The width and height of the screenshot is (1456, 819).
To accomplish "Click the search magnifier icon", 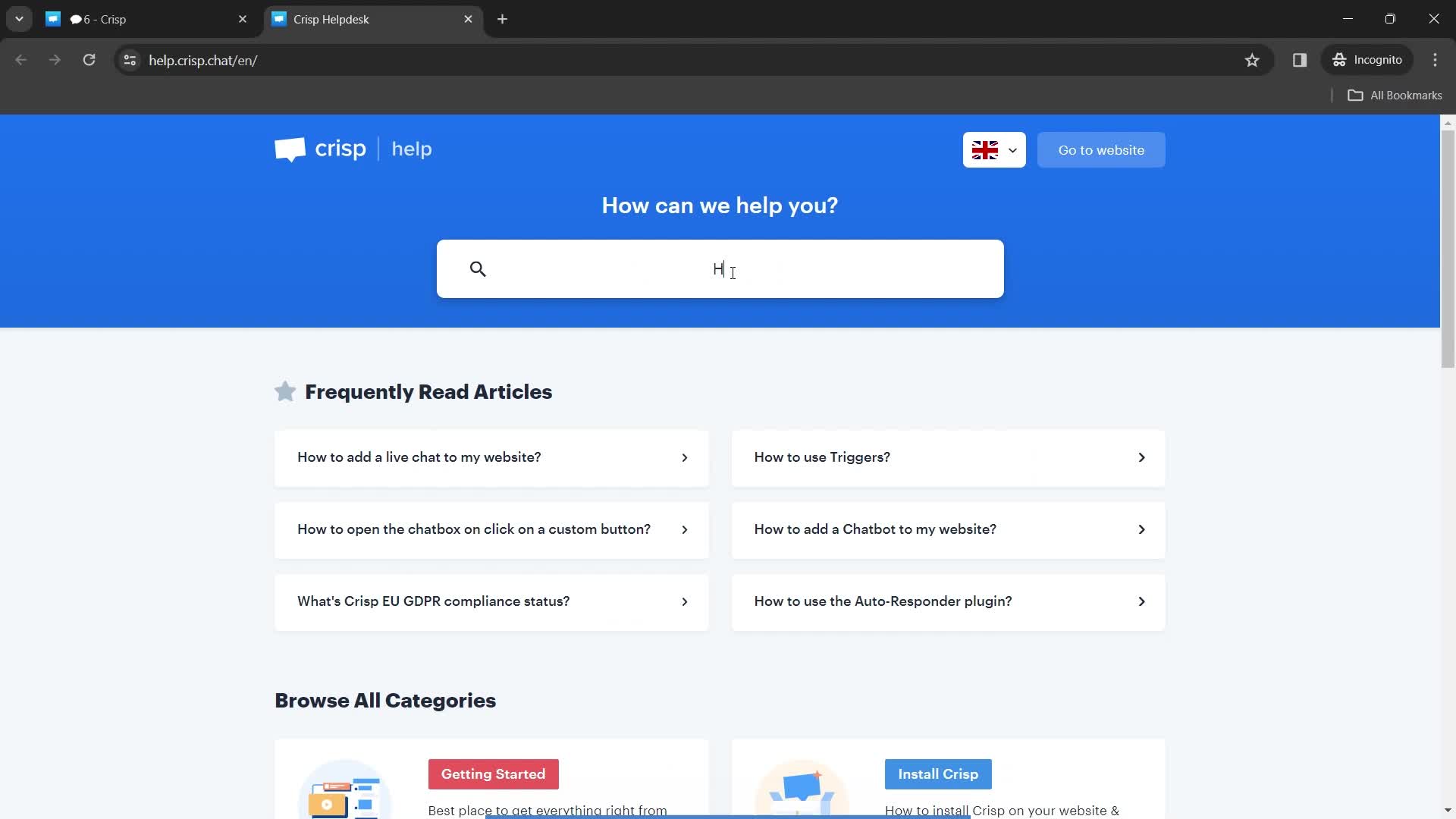I will point(478,269).
